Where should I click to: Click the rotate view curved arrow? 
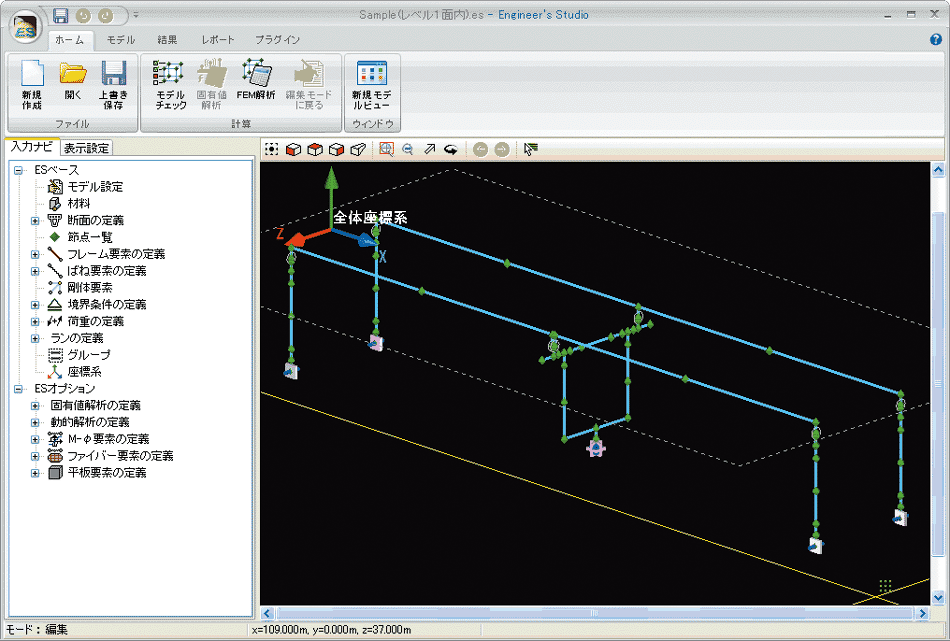450,150
